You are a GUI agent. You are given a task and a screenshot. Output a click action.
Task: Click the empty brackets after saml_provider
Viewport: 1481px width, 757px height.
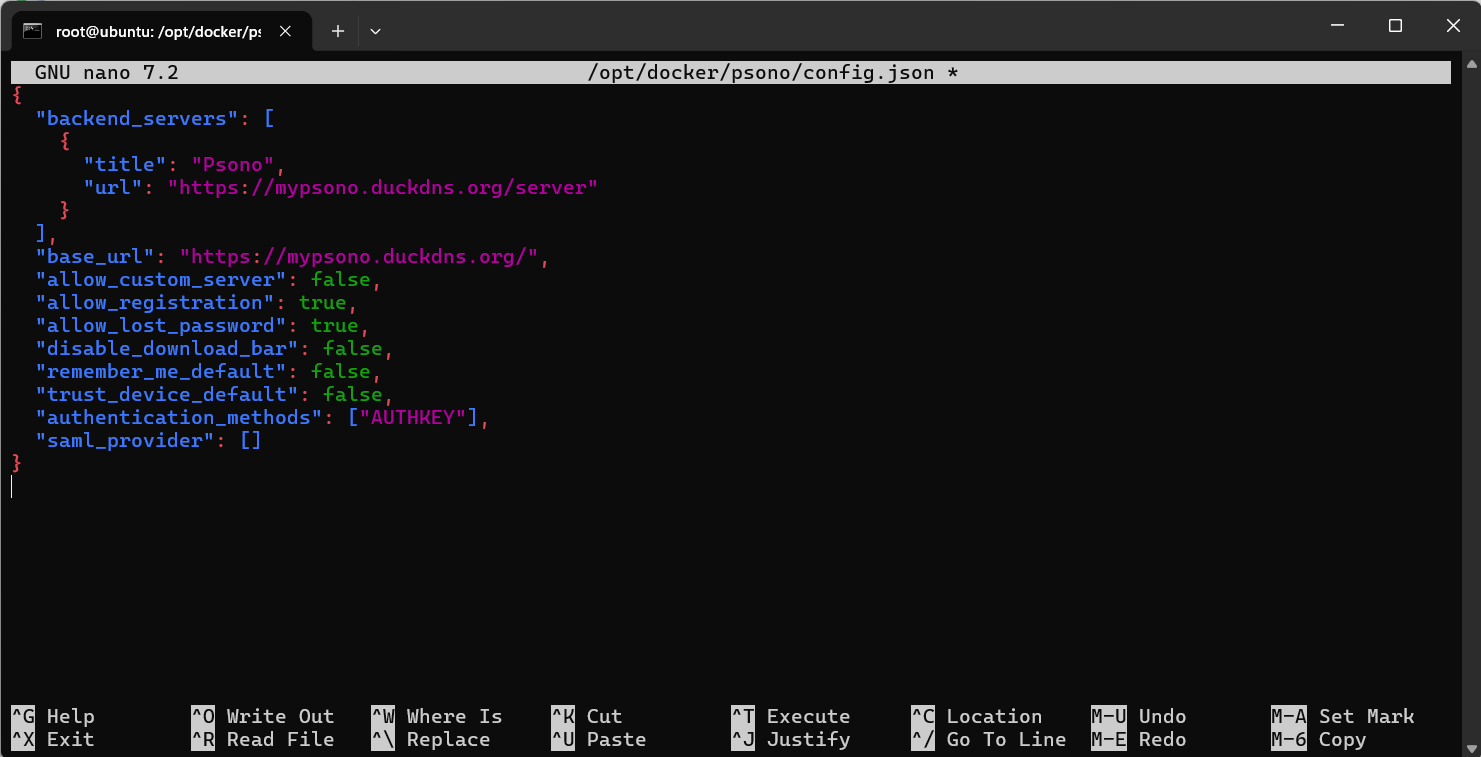click(x=251, y=440)
